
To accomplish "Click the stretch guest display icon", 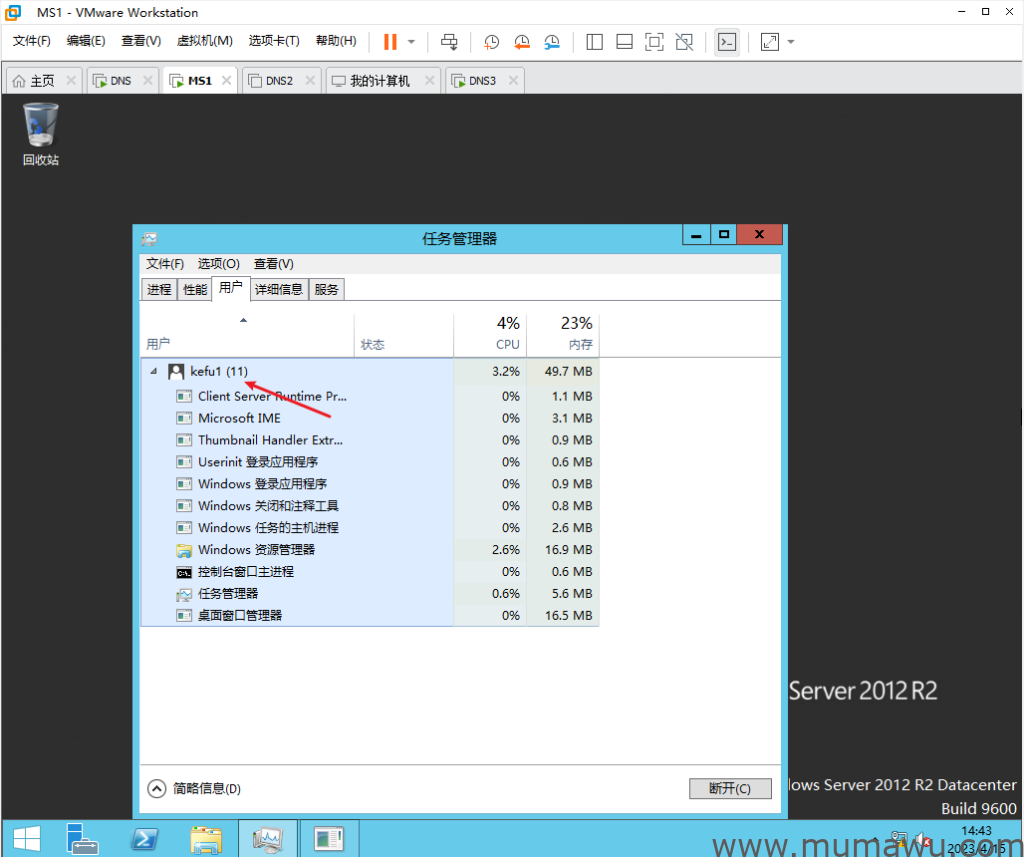I will coord(770,42).
